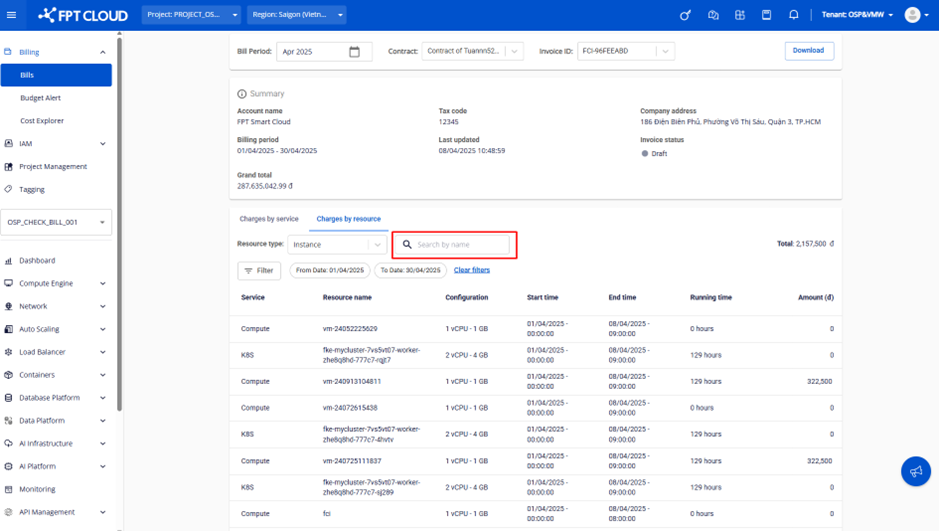
Task: Select Budget Alert menu item
Action: click(41, 98)
